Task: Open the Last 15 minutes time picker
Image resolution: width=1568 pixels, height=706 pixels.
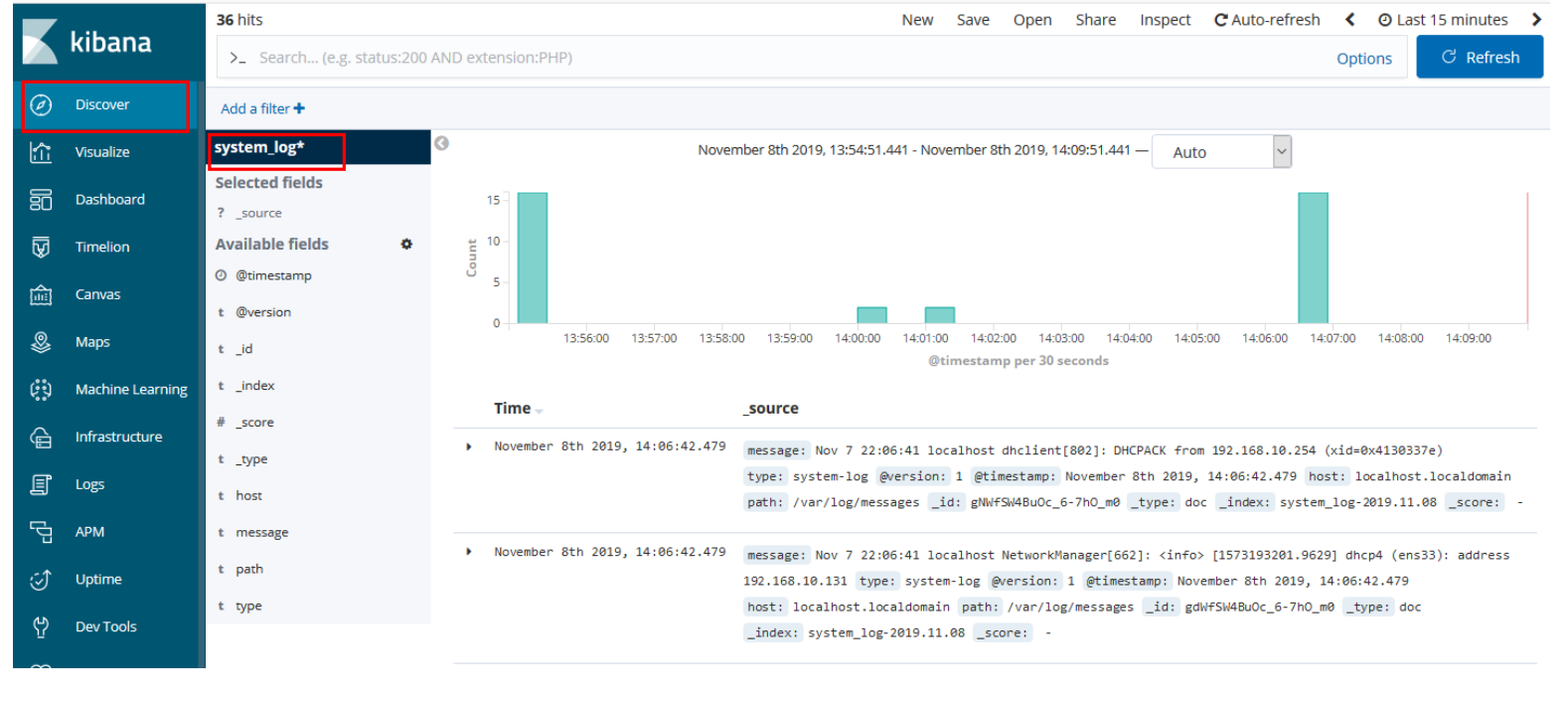Action: (1443, 19)
